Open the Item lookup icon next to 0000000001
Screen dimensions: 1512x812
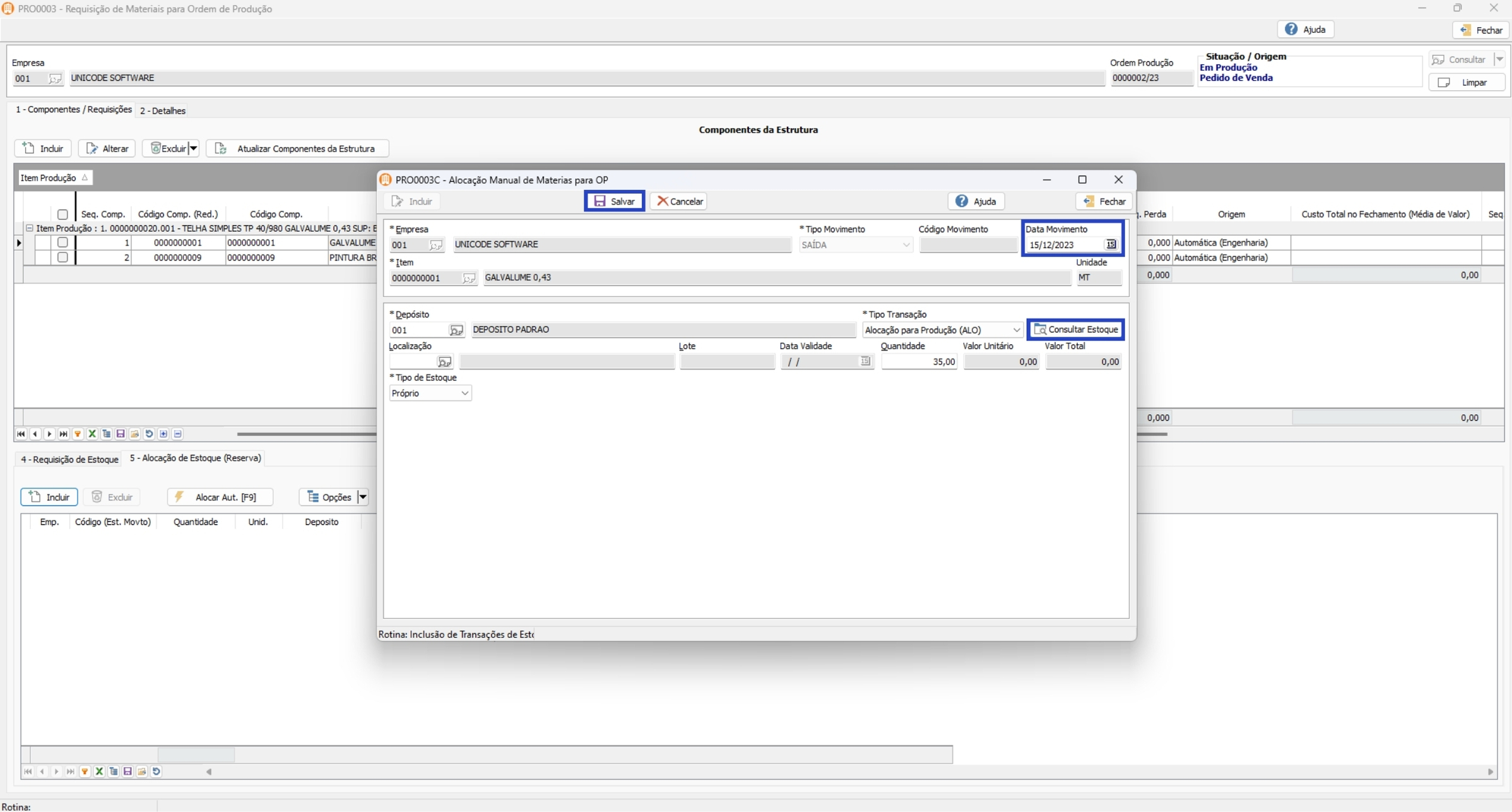[468, 278]
